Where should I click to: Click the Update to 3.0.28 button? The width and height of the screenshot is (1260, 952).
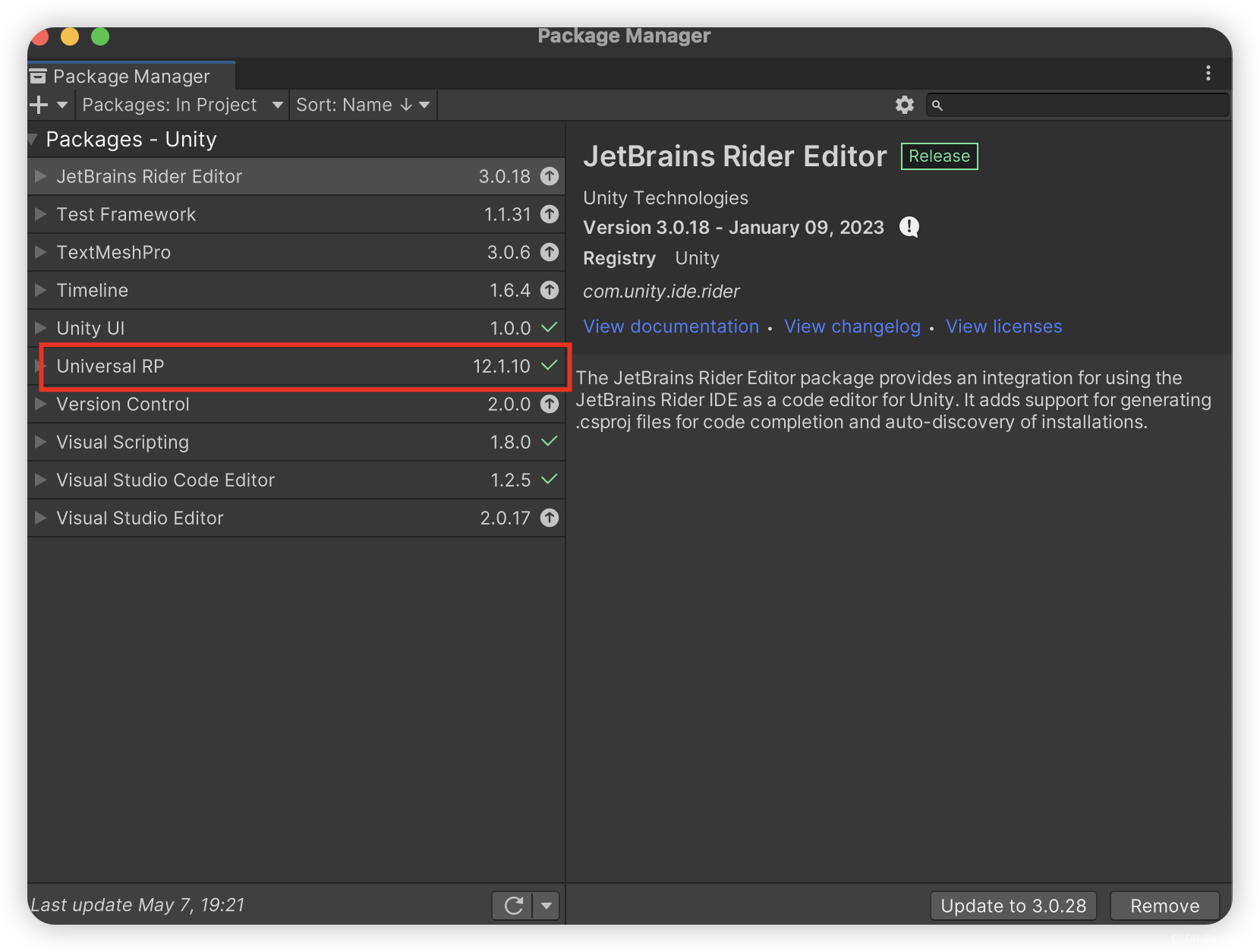(x=1013, y=905)
